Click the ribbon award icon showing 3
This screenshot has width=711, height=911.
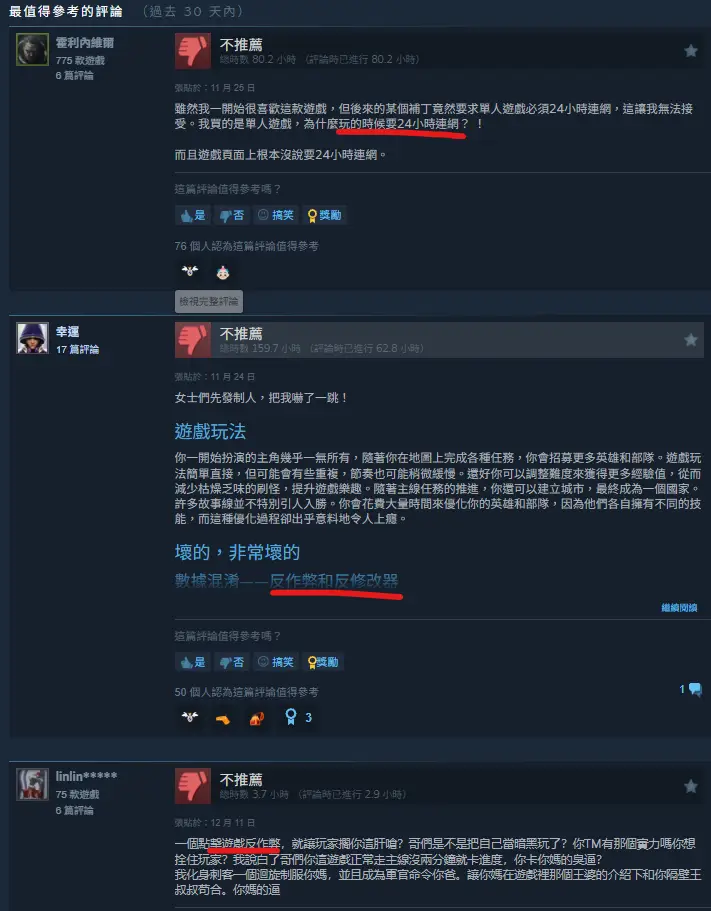pos(299,718)
